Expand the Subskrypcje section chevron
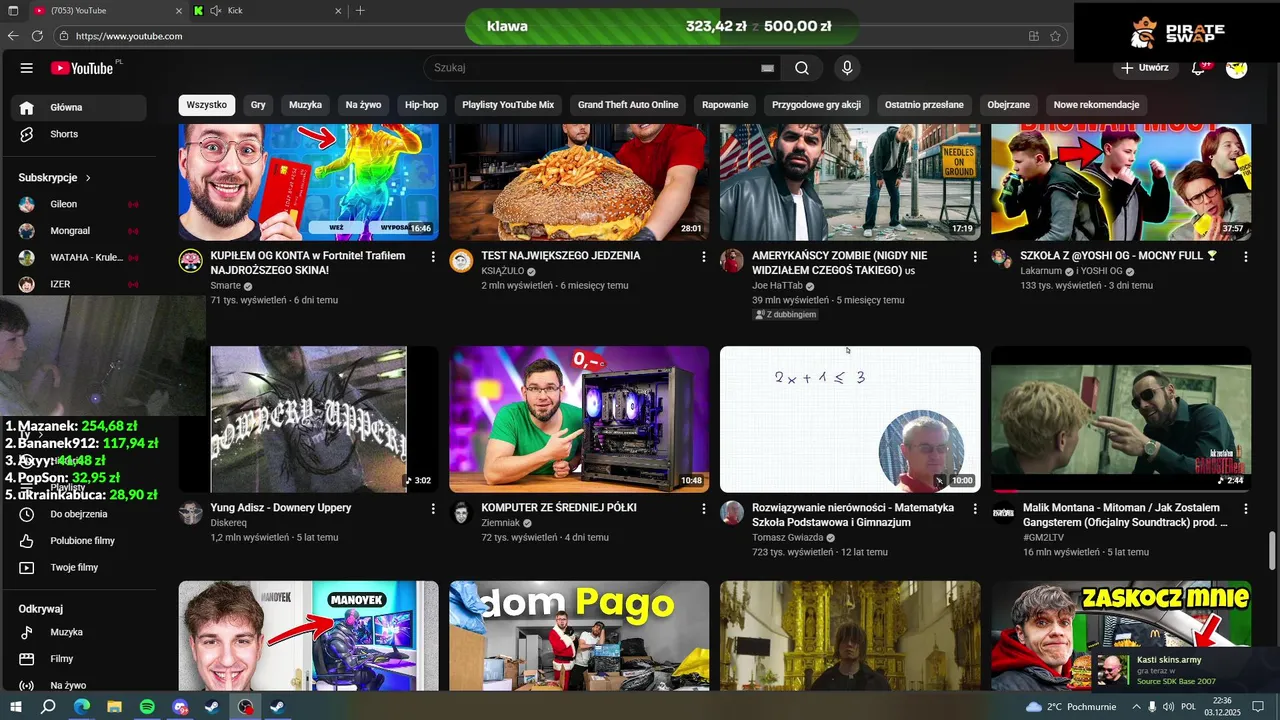Viewport: 1280px width, 720px height. [88, 178]
